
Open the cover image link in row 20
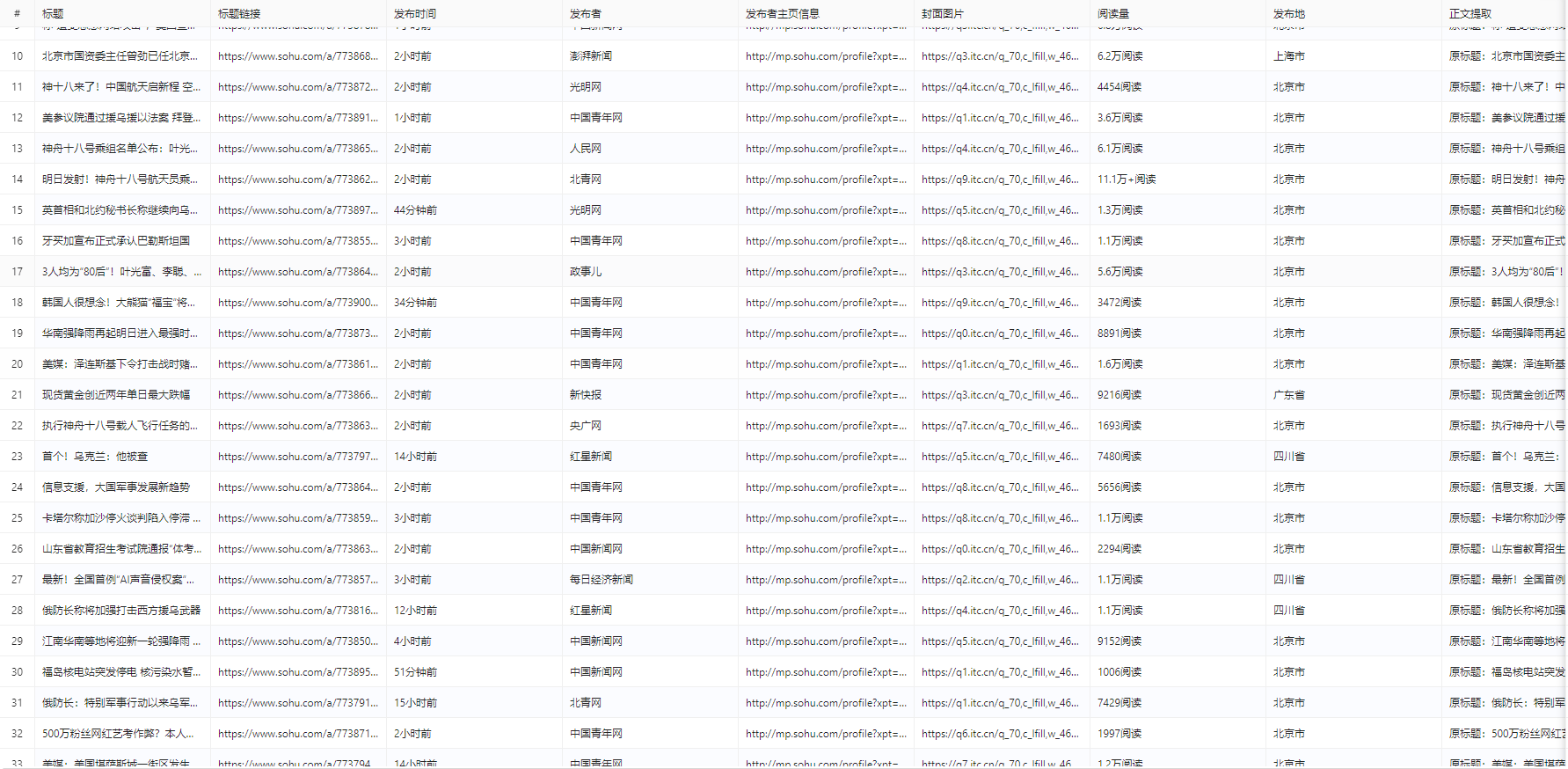point(1000,364)
